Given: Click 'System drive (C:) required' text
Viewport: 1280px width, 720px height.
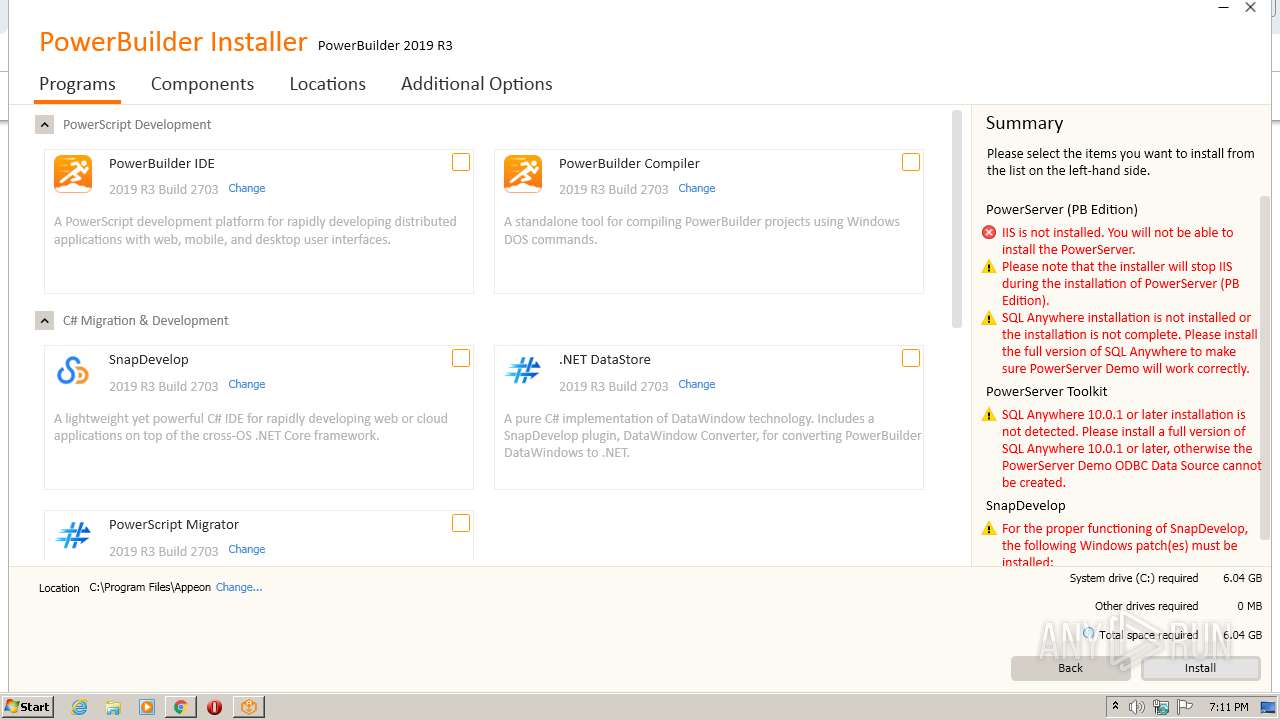Looking at the screenshot, I should (1134, 579).
